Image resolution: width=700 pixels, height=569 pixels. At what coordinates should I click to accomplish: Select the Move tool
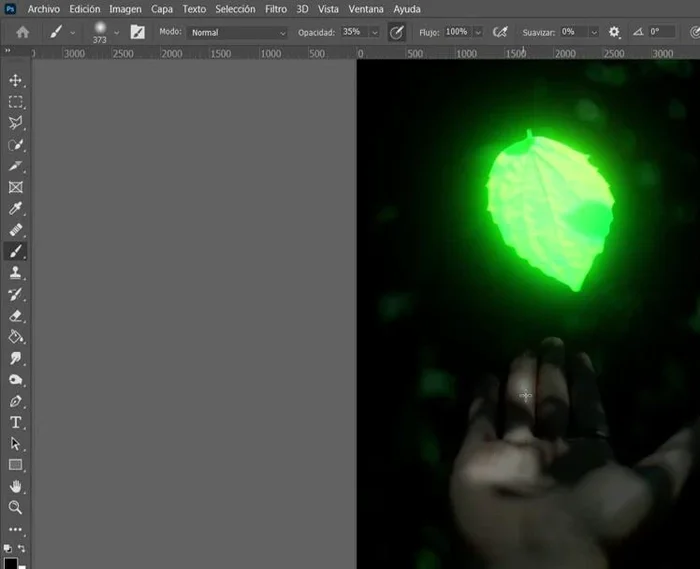16,80
